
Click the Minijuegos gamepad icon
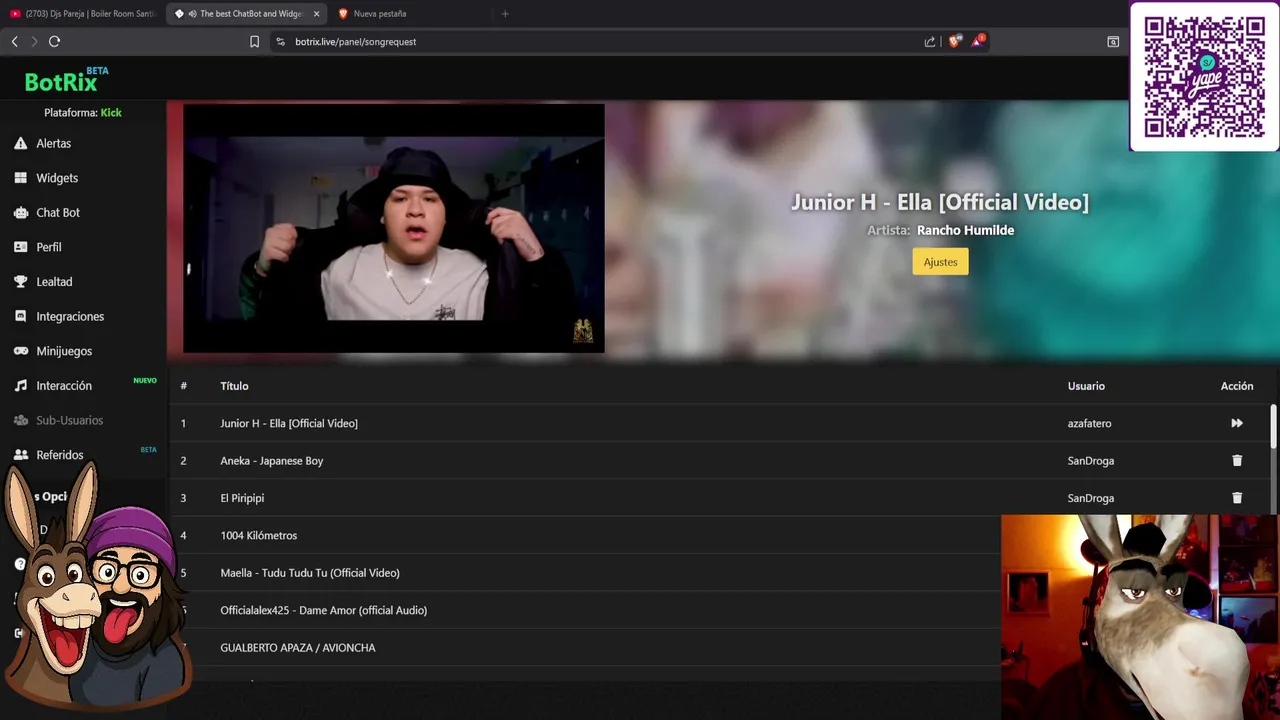pos(20,351)
